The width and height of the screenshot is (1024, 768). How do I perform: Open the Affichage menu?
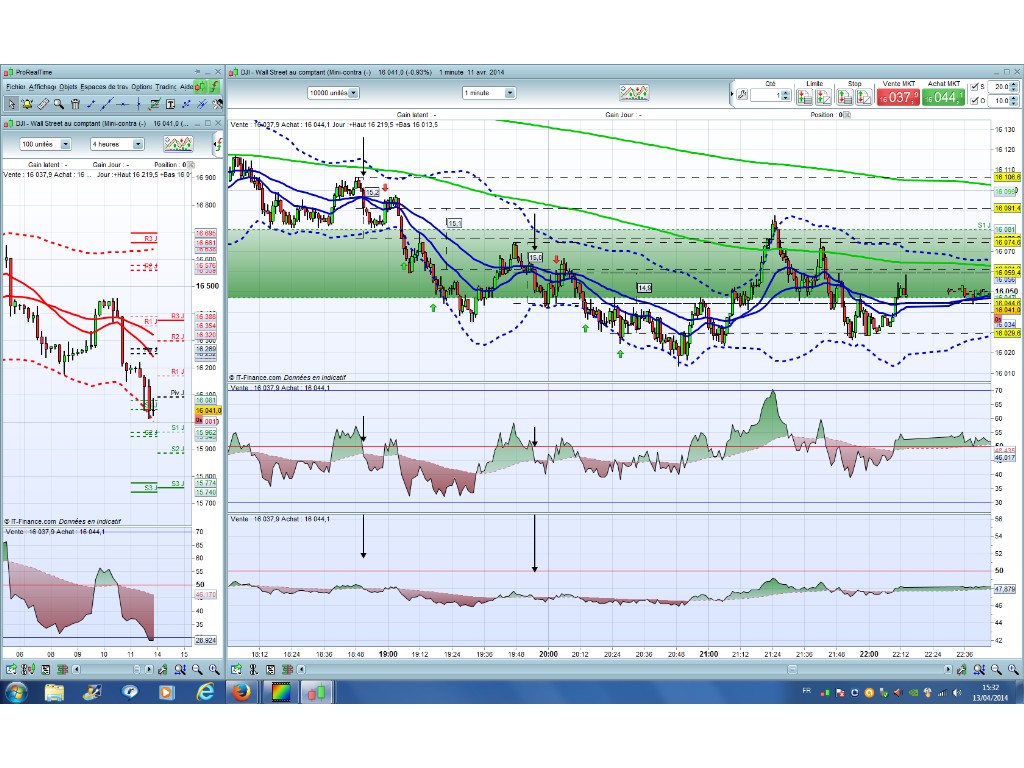[x=43, y=87]
